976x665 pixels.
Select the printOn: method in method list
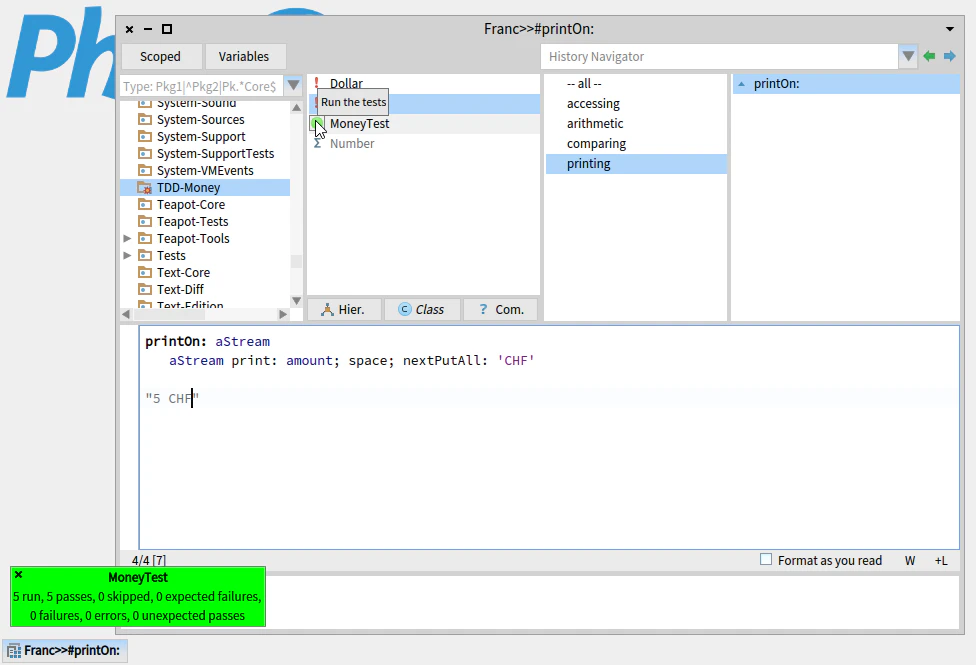click(x=846, y=84)
